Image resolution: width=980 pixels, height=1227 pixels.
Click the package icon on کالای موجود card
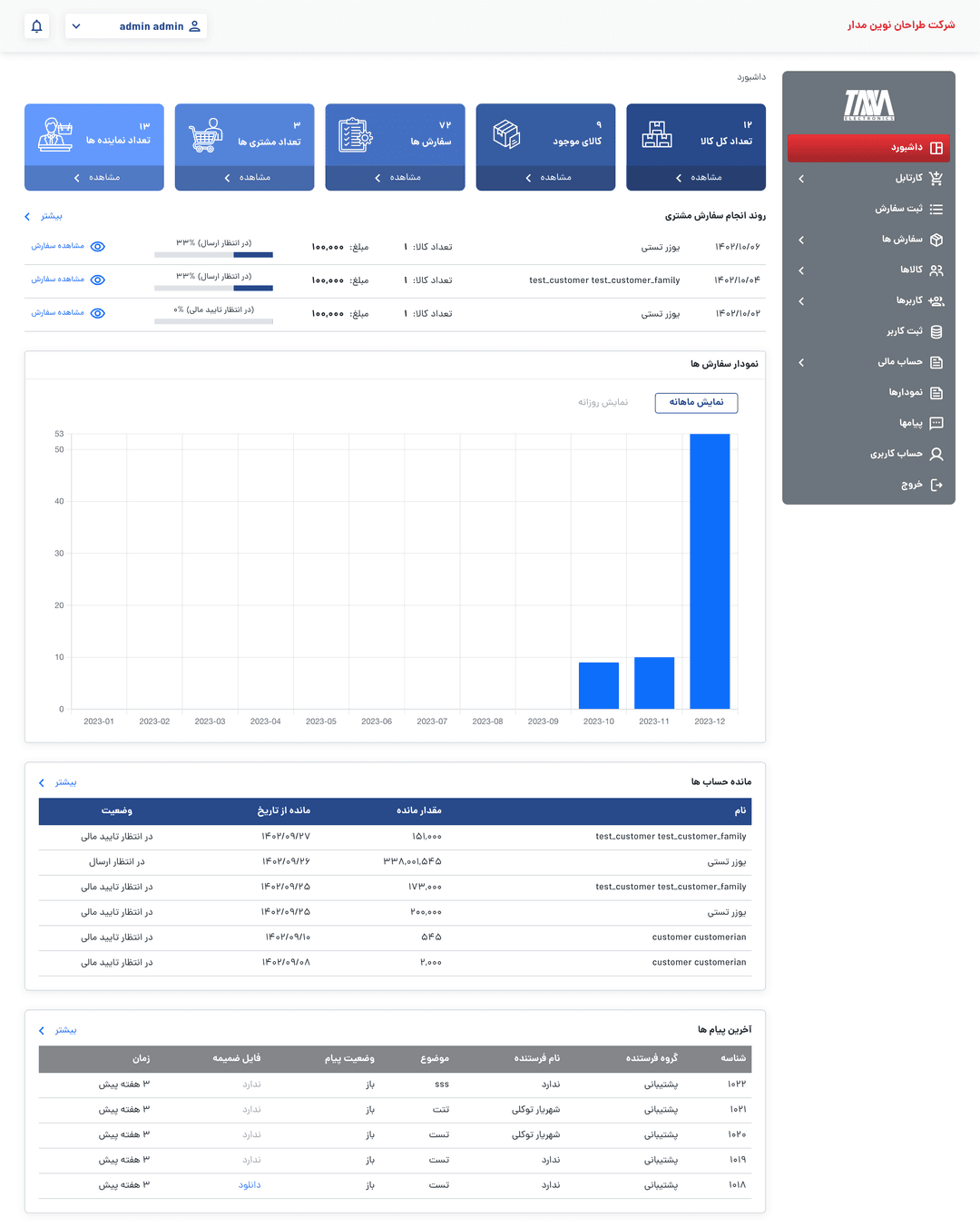[x=506, y=134]
